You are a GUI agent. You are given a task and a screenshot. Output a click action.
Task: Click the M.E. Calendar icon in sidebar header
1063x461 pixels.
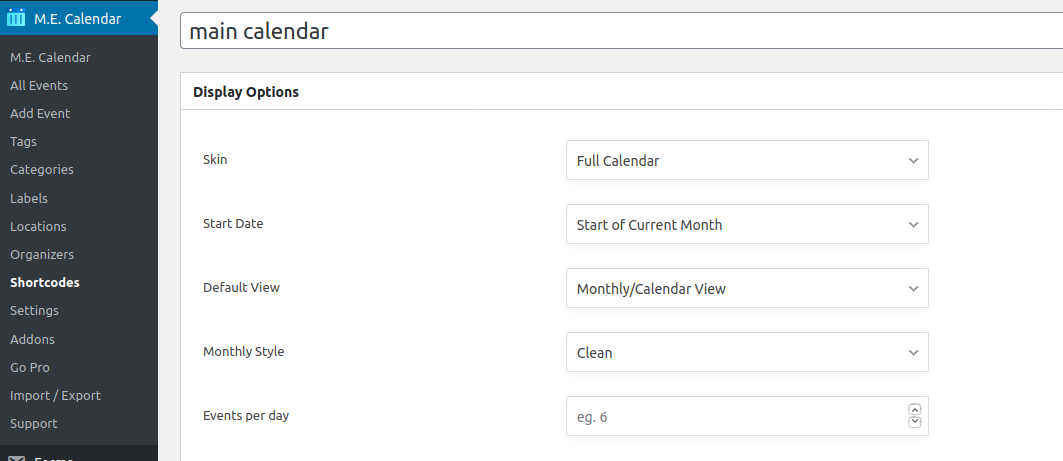tap(16, 18)
